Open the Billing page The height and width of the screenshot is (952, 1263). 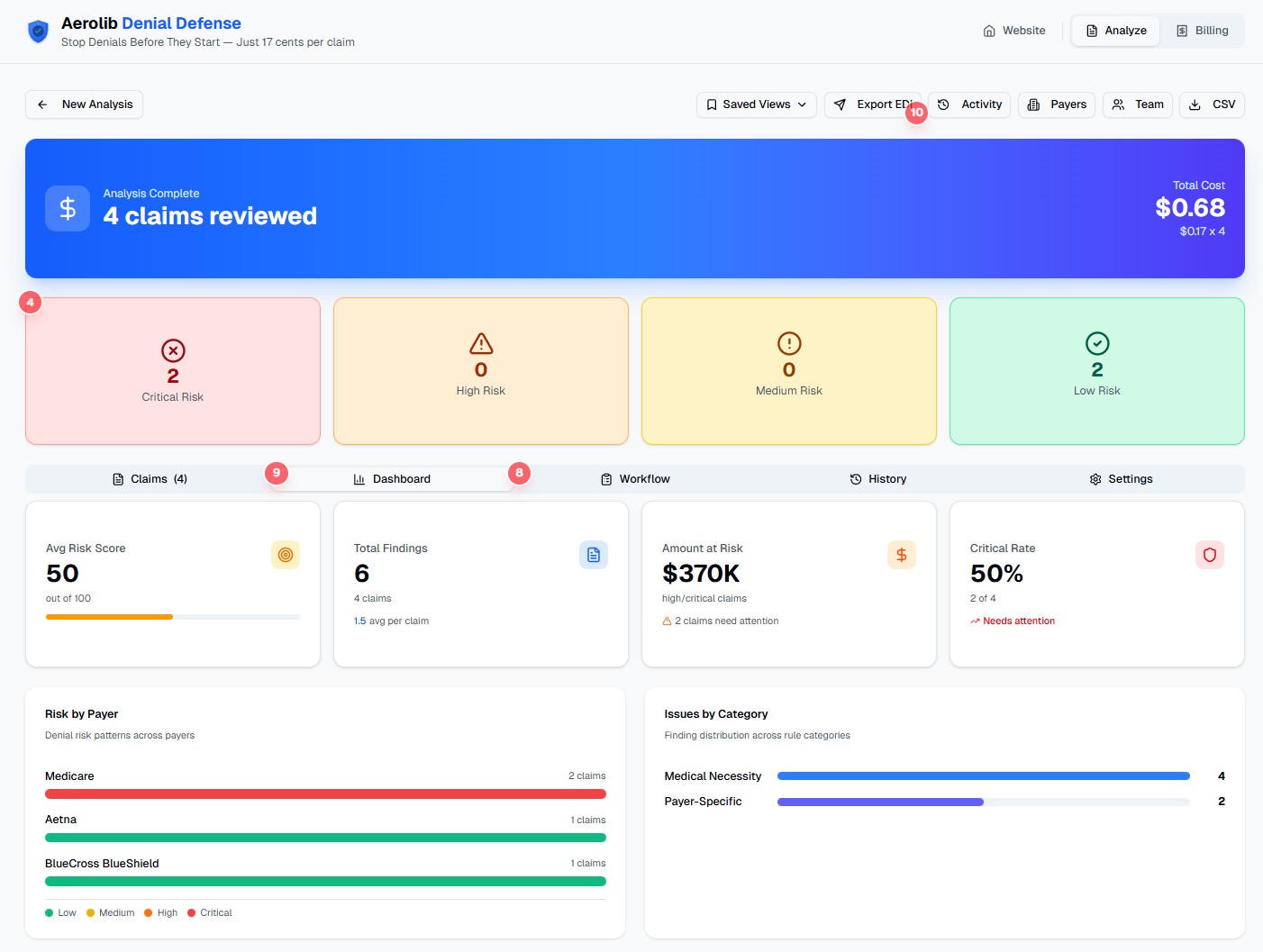1204,30
